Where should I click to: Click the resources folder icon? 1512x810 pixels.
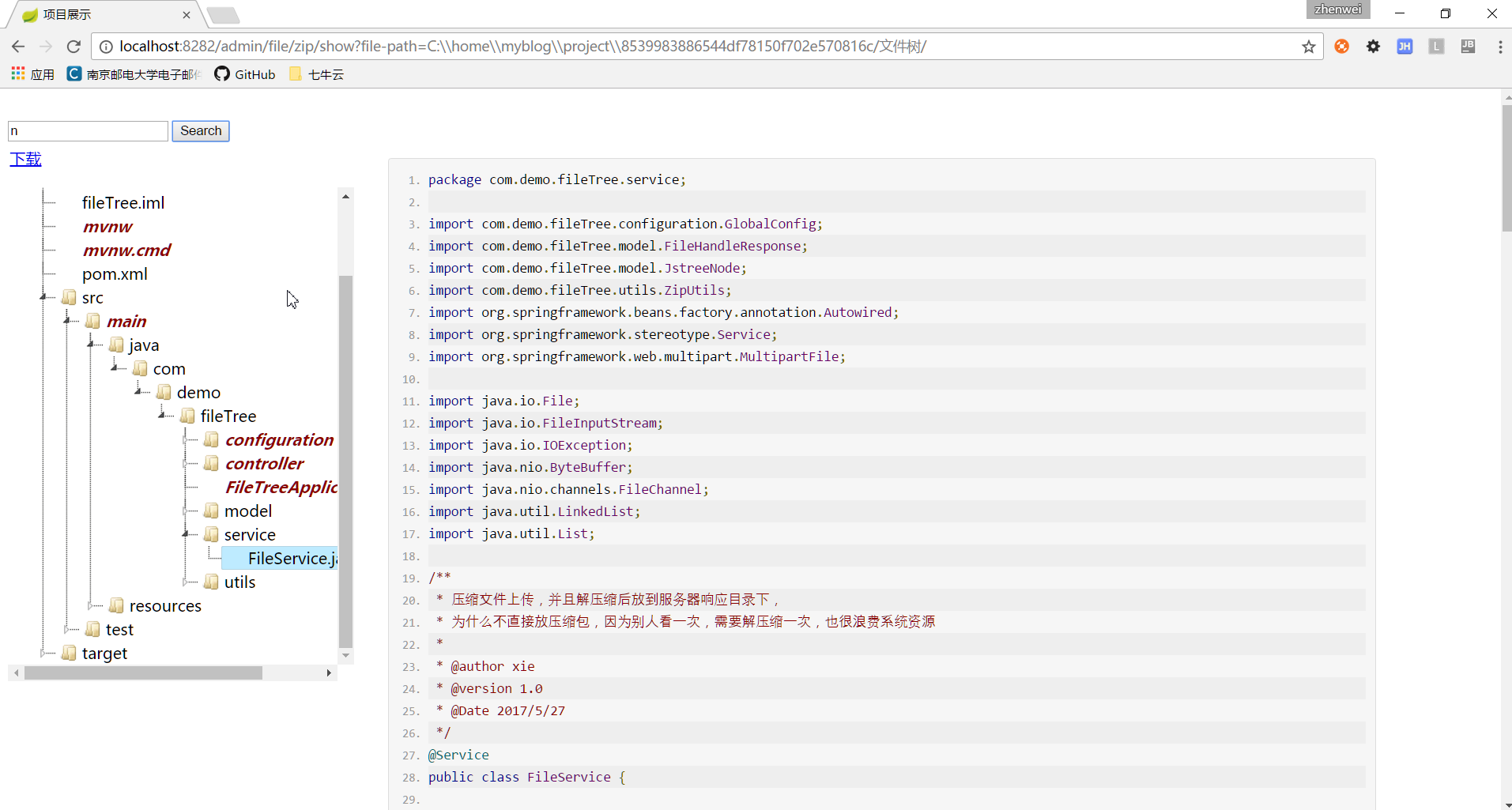[x=117, y=605]
